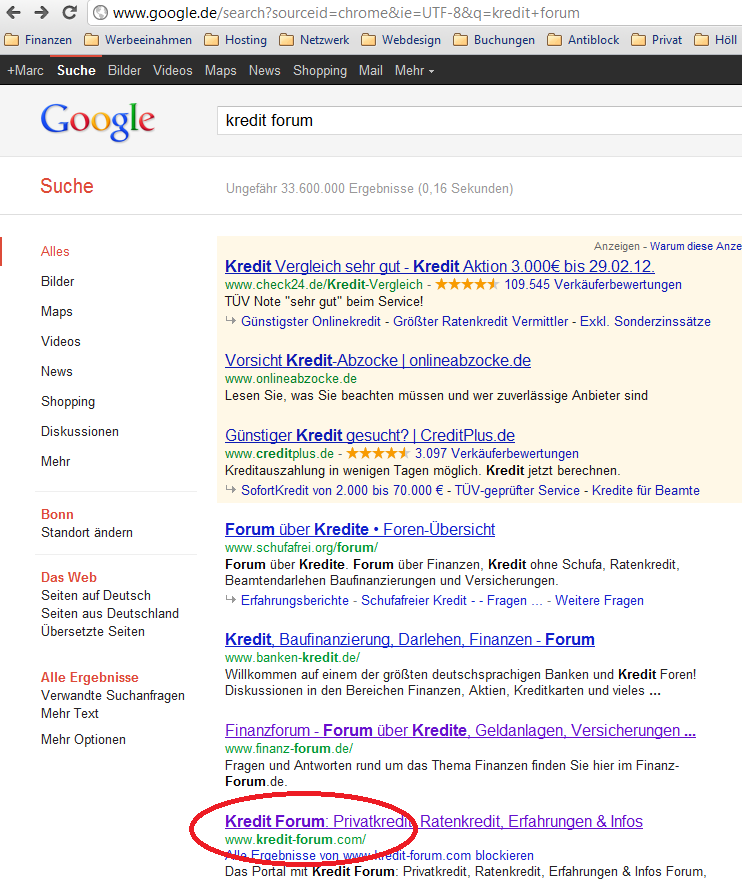The width and height of the screenshot is (742, 882).
Task: Open the Finanzen bookmark folder
Action: (x=38, y=40)
